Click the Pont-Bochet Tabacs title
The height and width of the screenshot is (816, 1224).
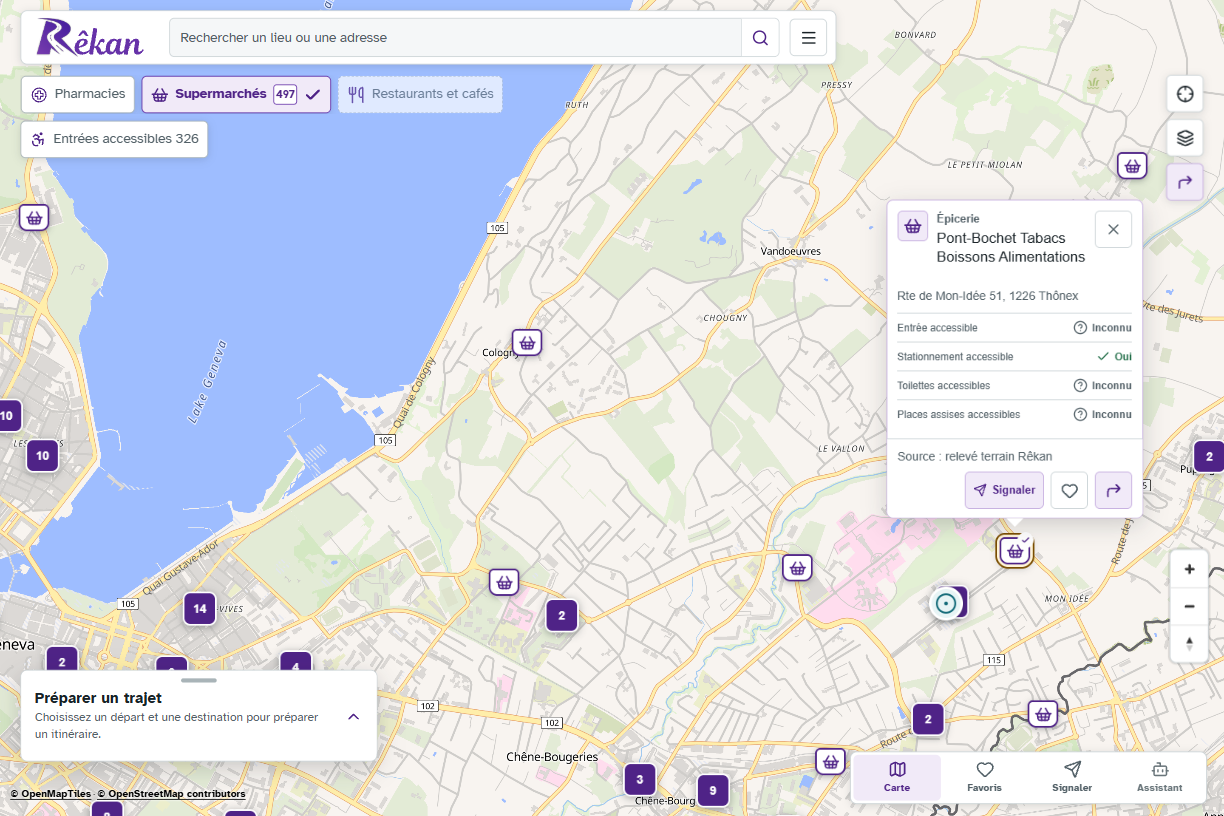[x=1011, y=247]
